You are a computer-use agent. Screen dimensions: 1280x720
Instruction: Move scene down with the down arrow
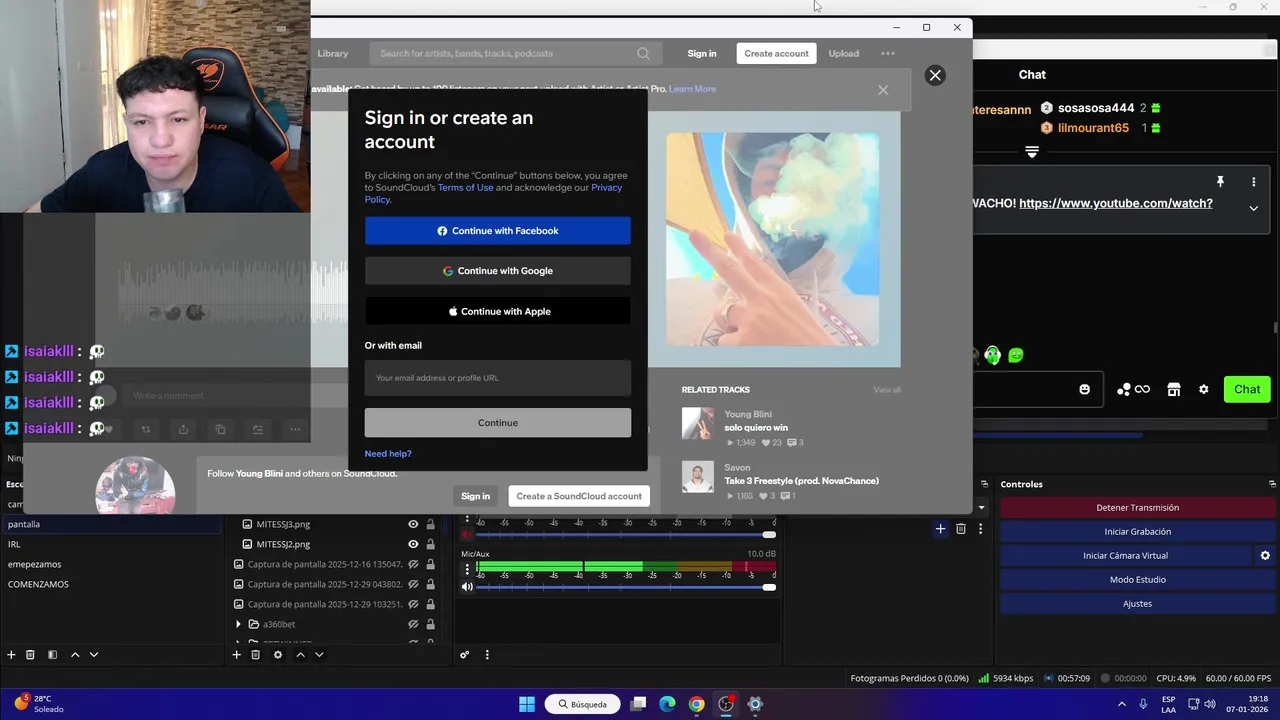pyautogui.click(x=94, y=655)
